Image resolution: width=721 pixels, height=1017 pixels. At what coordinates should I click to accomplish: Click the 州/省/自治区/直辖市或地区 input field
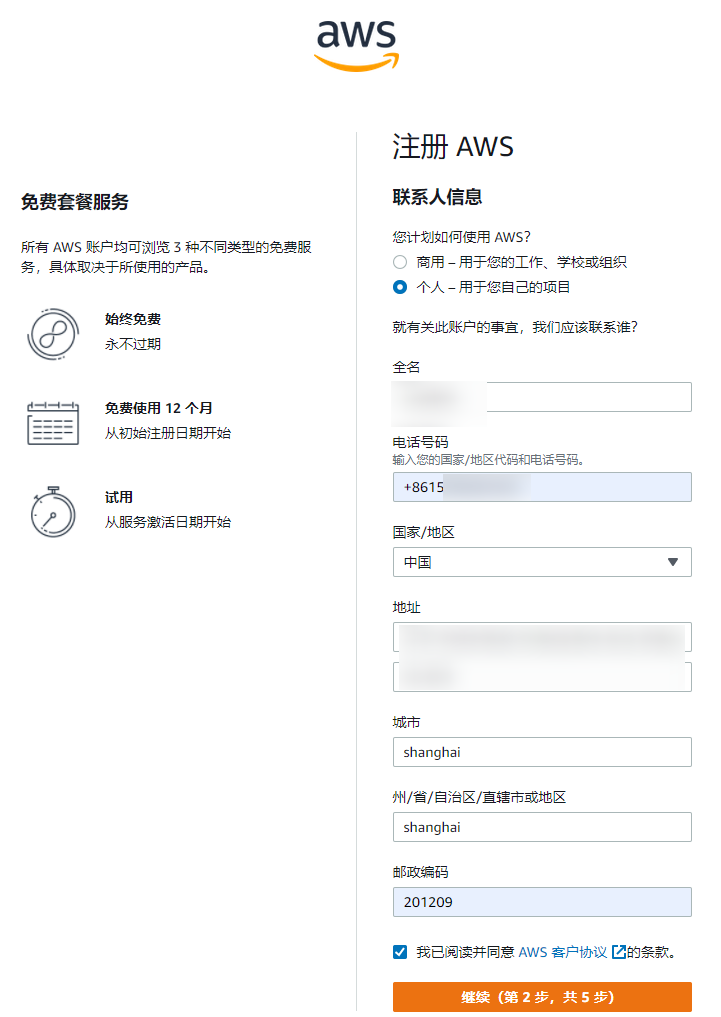tap(542, 827)
